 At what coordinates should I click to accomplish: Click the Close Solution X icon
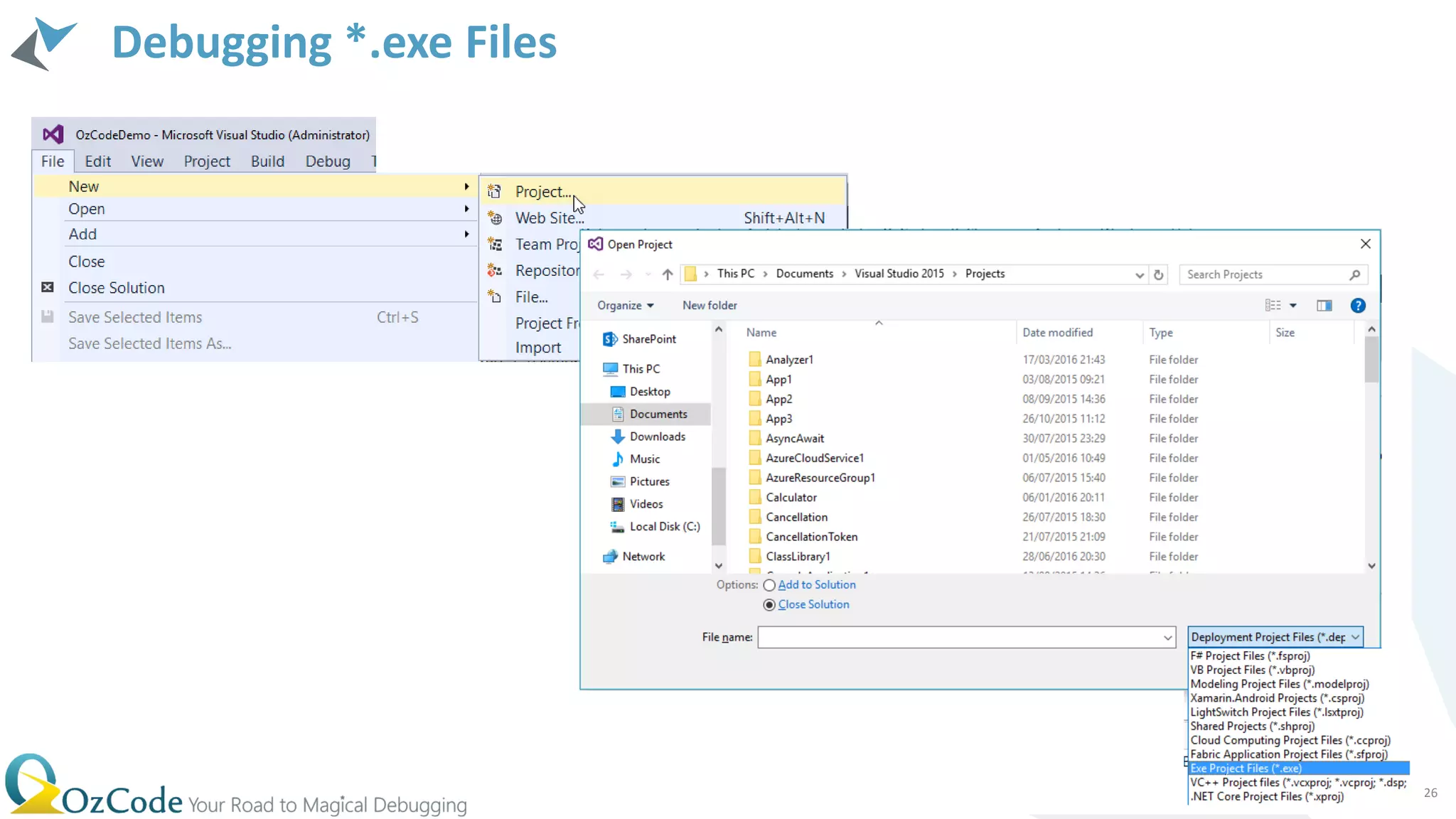(x=48, y=287)
